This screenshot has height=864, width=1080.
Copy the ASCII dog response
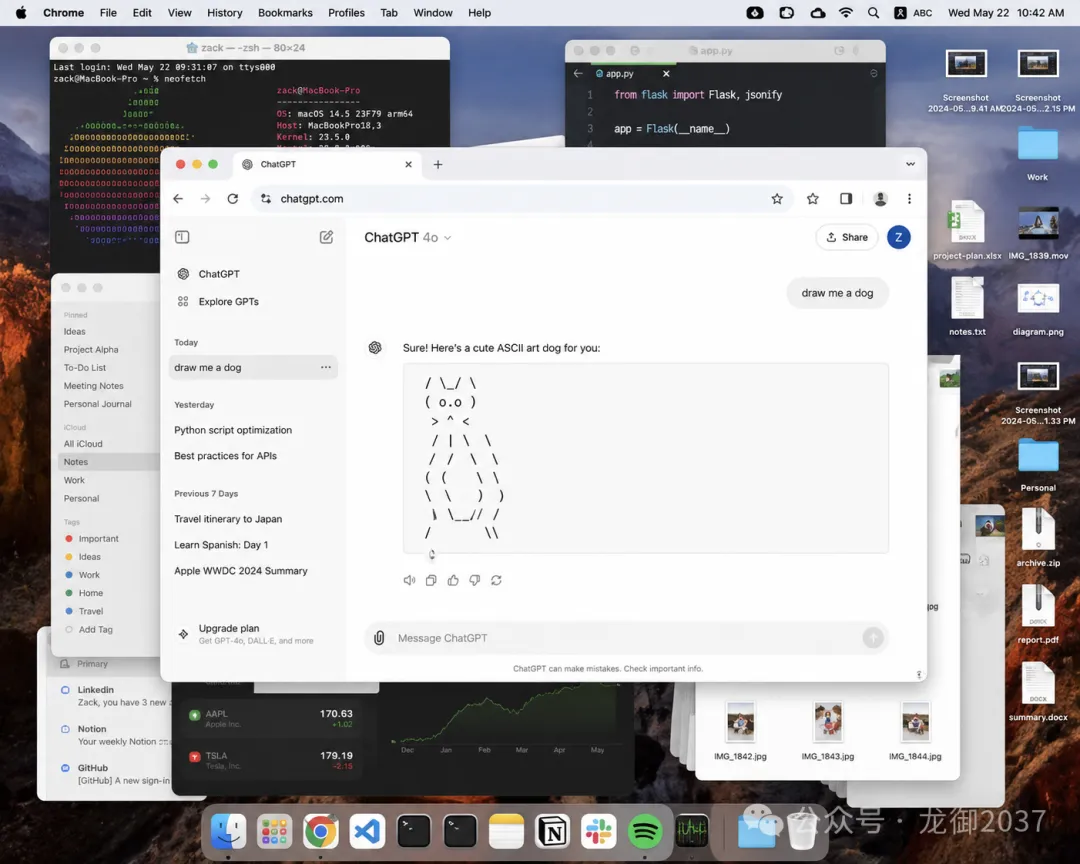click(x=431, y=580)
